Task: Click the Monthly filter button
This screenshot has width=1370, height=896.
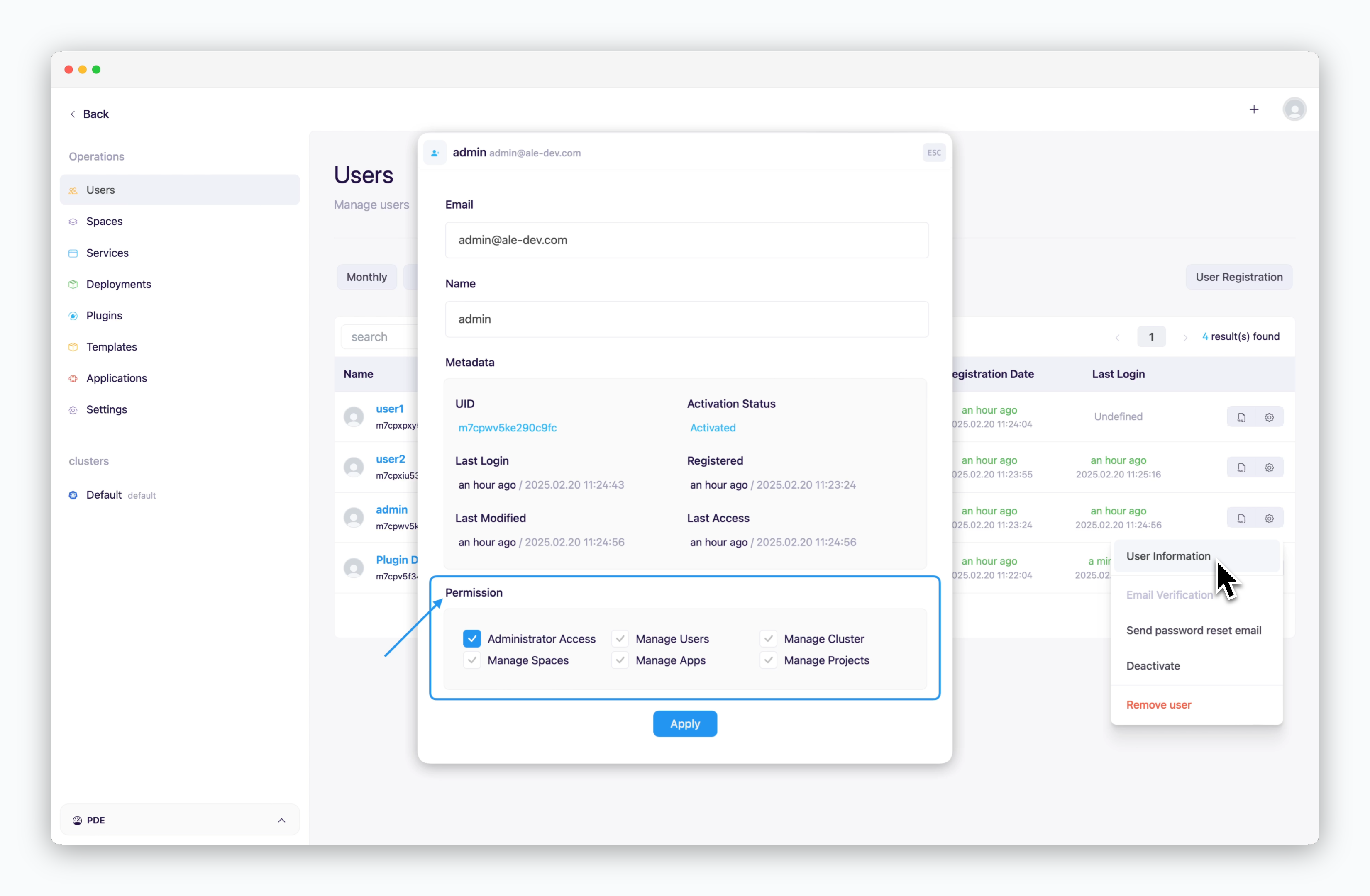Action: pyautogui.click(x=366, y=277)
